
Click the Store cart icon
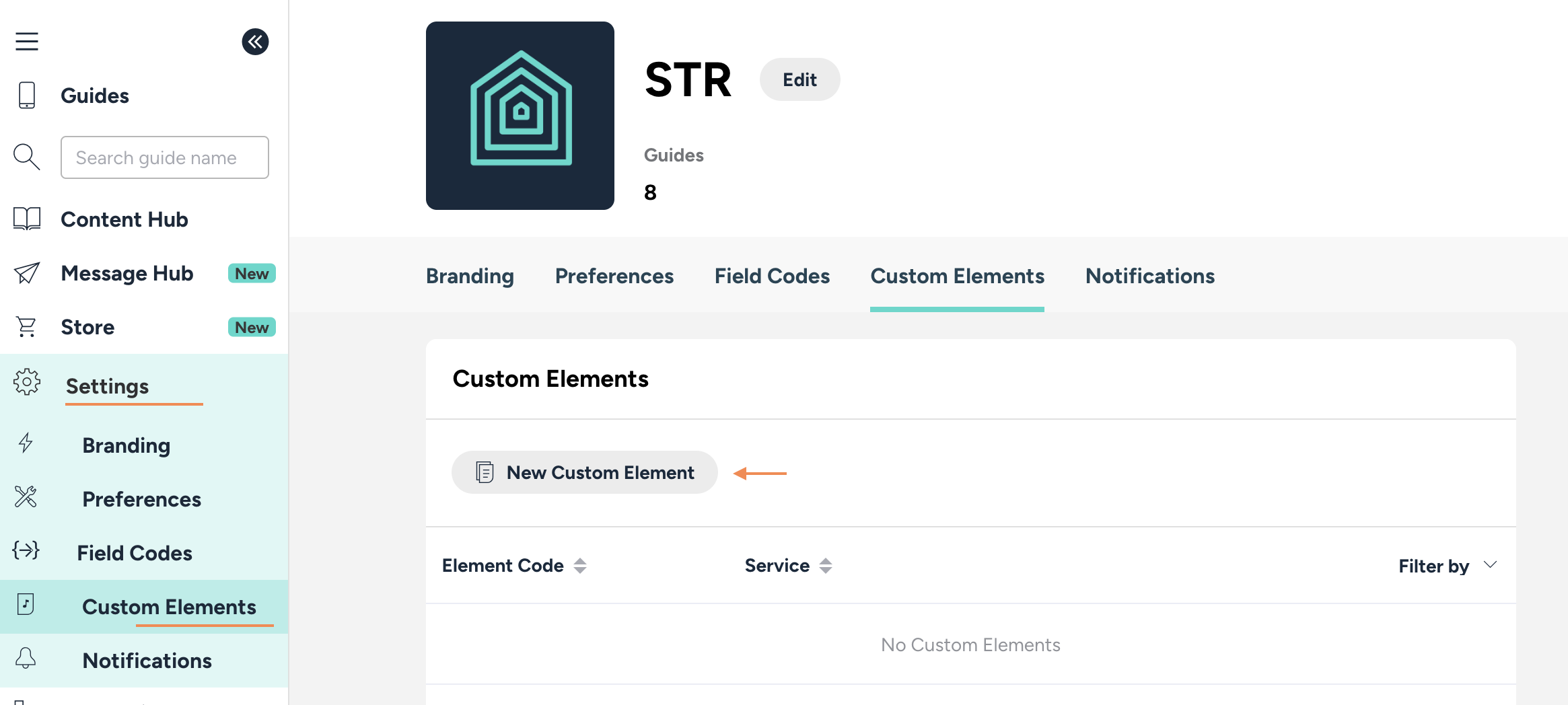tap(27, 327)
